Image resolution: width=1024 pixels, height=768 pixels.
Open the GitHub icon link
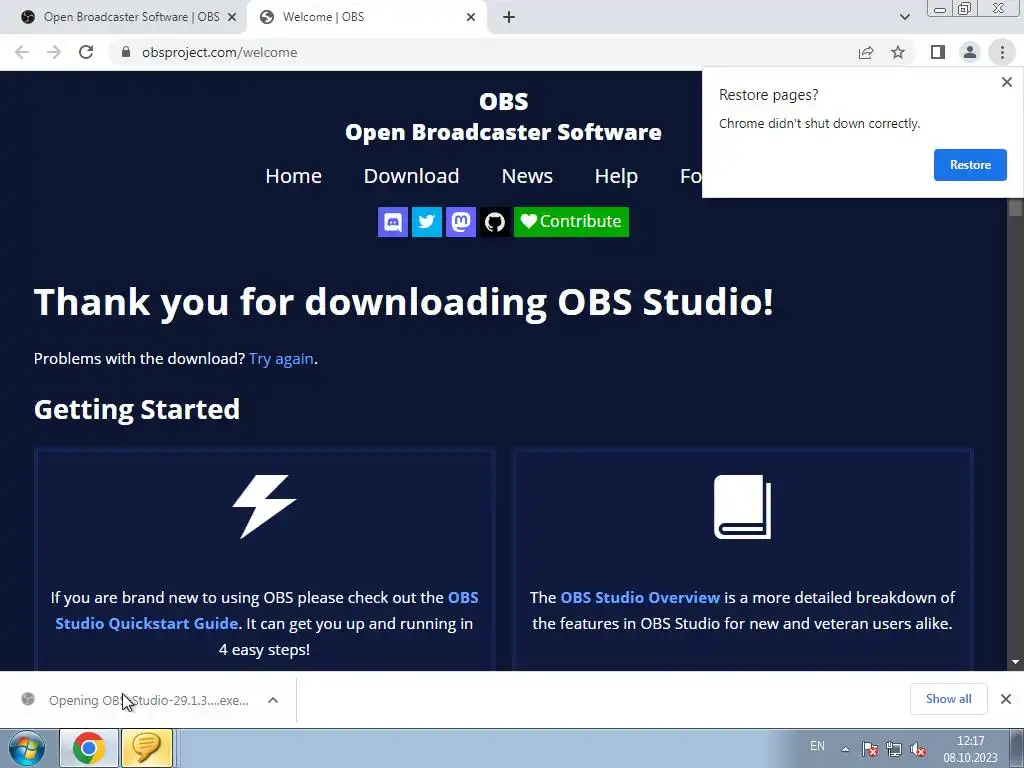click(494, 222)
